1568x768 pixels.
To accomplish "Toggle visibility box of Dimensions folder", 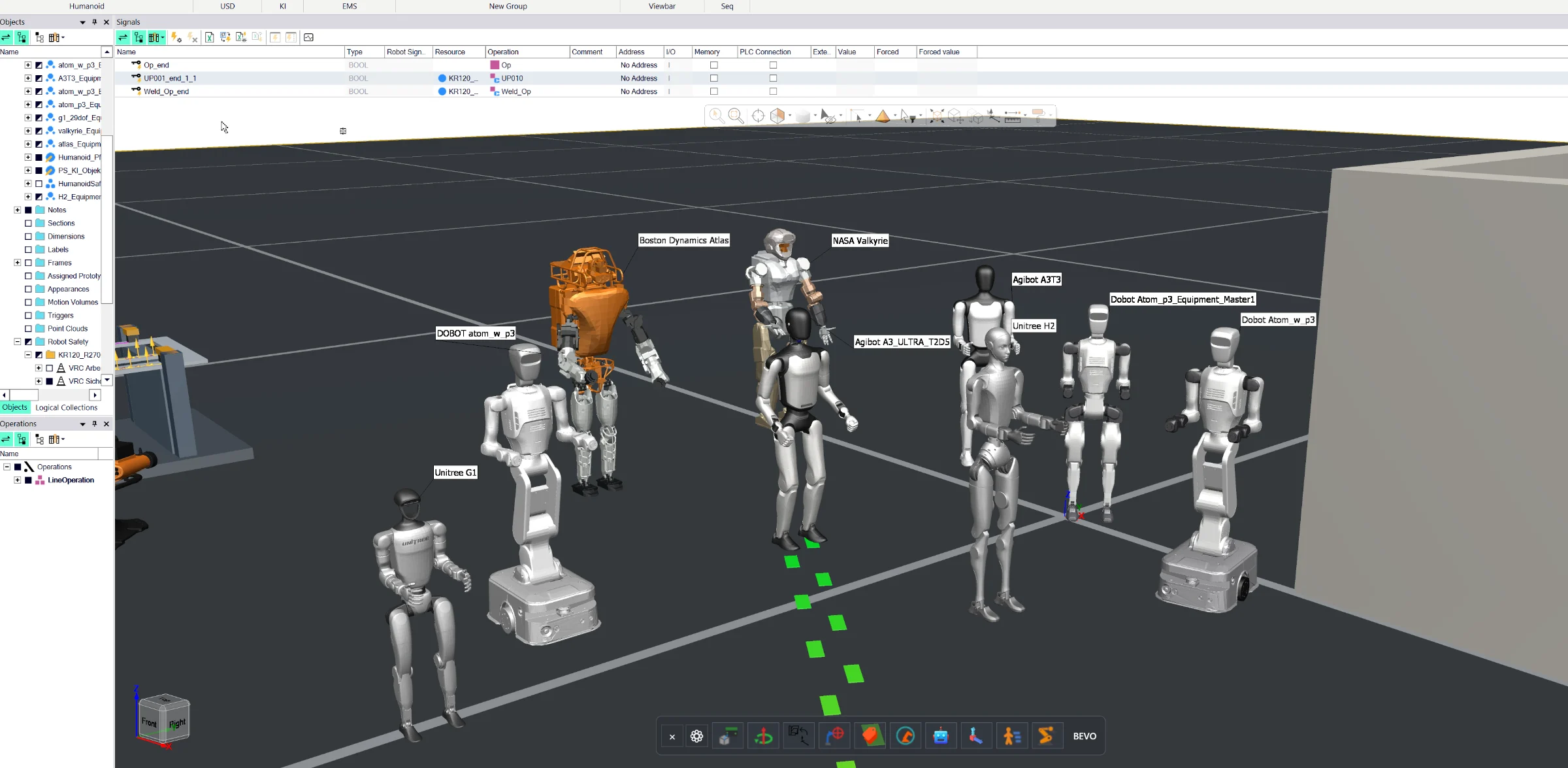I will (28, 237).
